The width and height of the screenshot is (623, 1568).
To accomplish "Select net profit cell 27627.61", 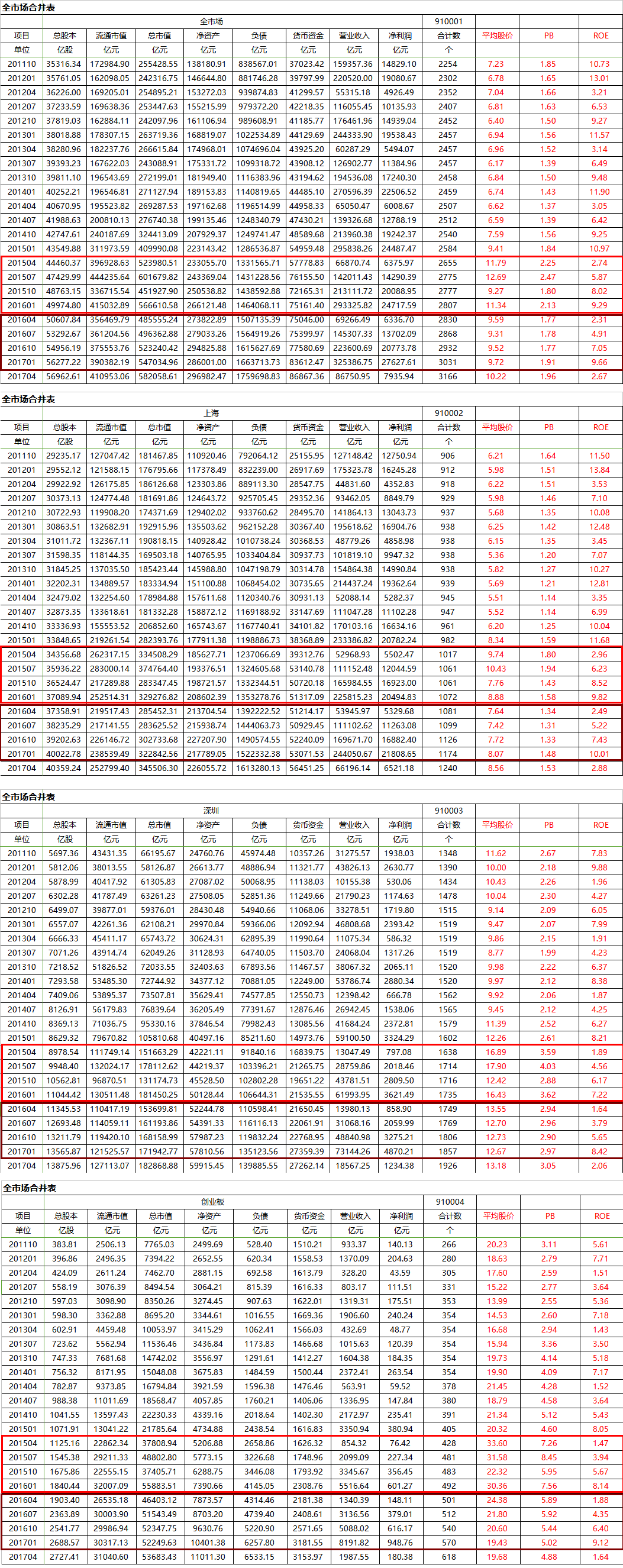I will (x=399, y=362).
